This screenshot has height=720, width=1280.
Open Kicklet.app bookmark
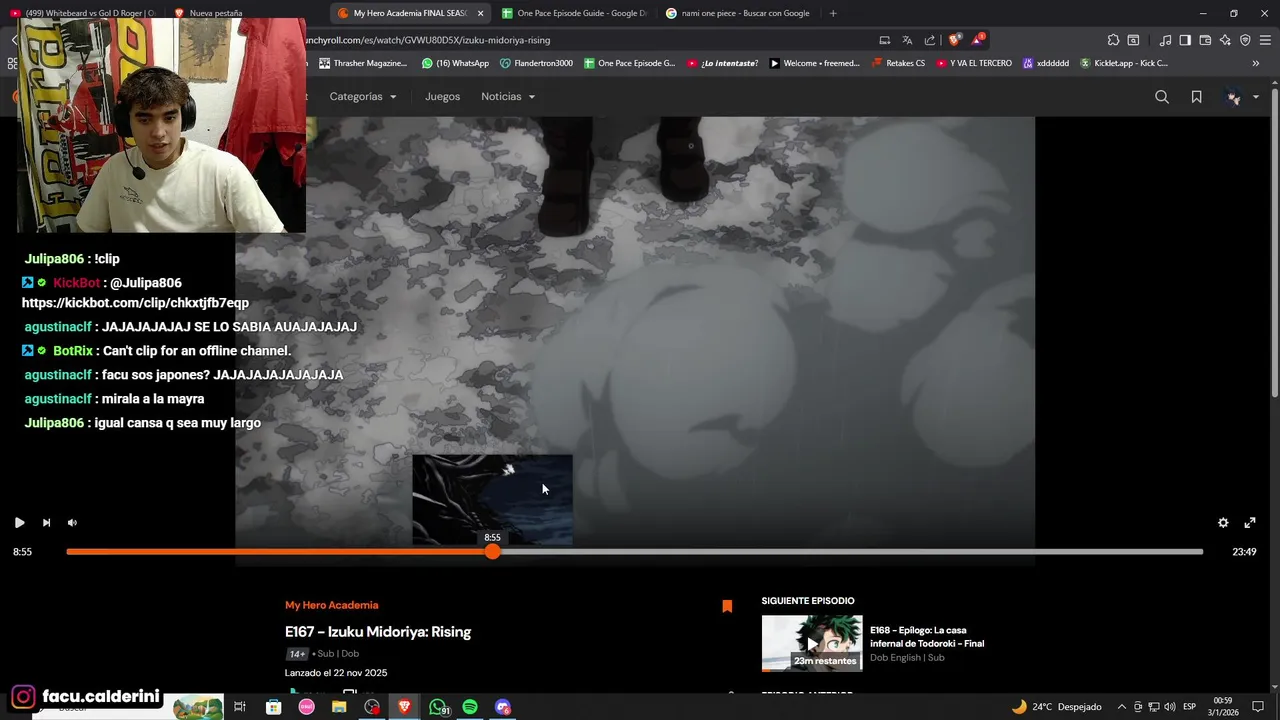pyautogui.click(x=1123, y=63)
